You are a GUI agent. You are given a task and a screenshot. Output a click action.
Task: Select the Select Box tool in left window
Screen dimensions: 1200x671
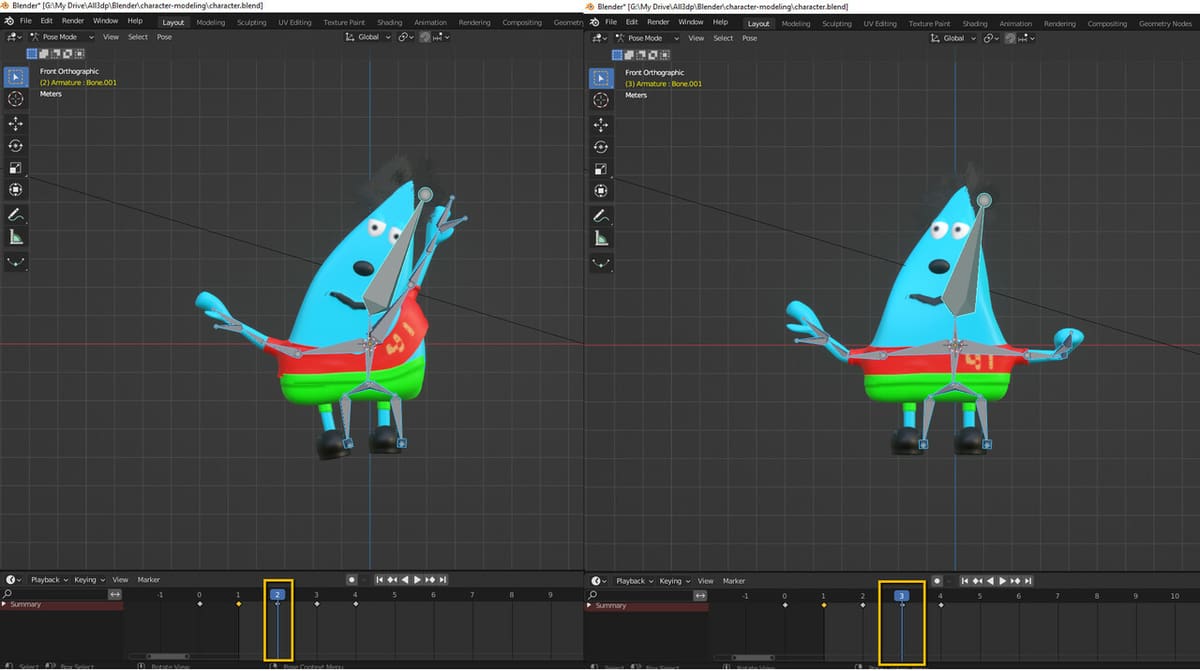[x=16, y=77]
